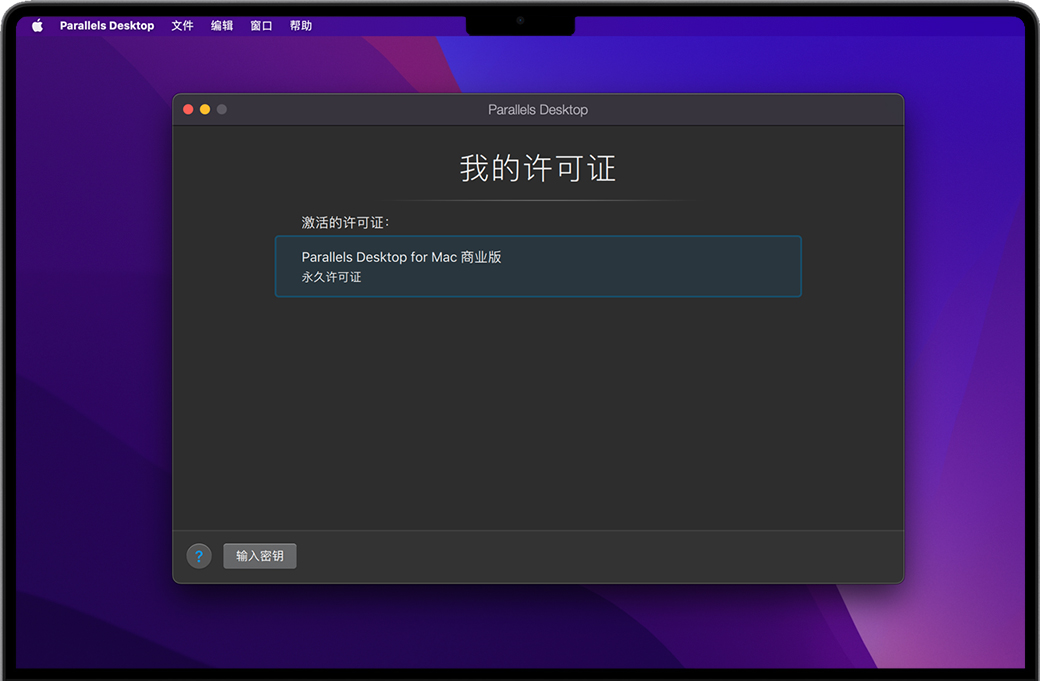
Task: Select the Parallels Desktop for Mac 商业版 license
Action: pyautogui.click(x=538, y=267)
